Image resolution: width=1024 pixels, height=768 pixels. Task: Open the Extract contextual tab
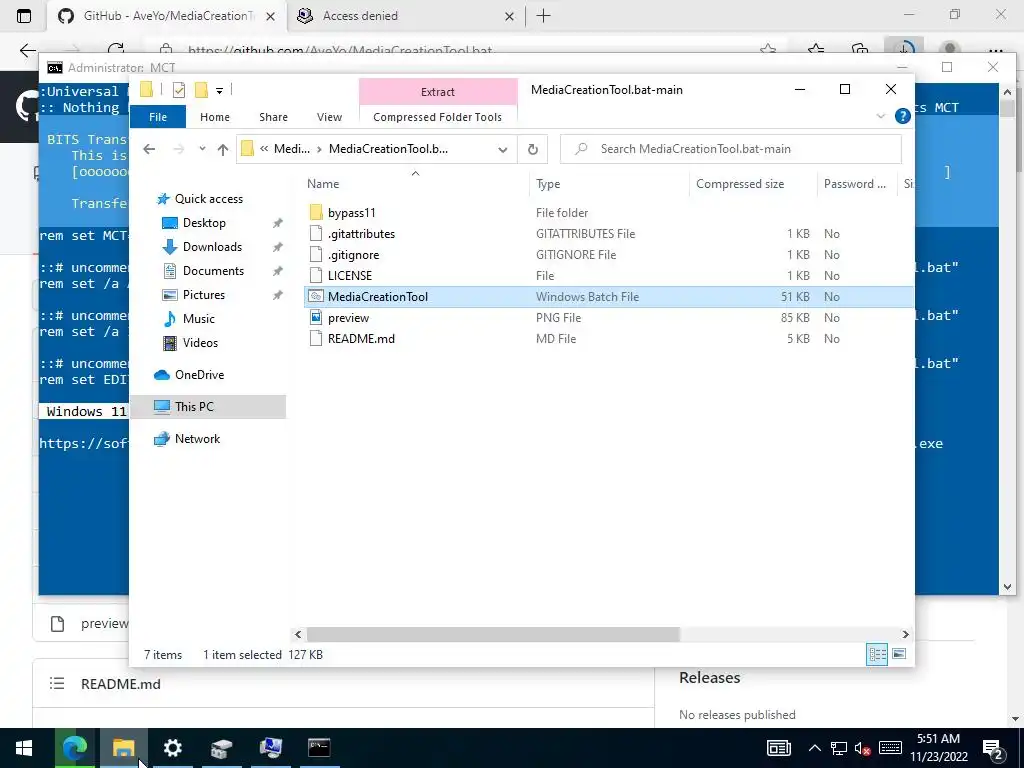(438, 91)
